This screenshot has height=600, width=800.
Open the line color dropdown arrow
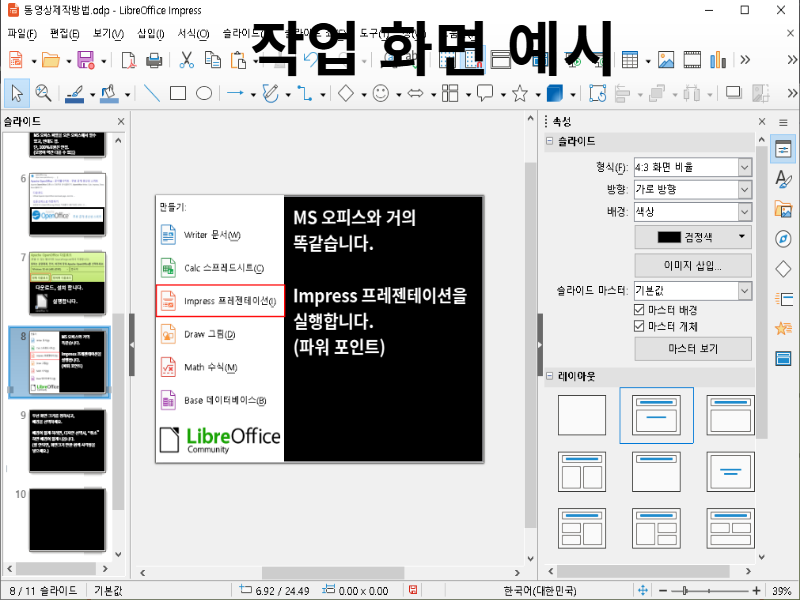click(x=92, y=94)
